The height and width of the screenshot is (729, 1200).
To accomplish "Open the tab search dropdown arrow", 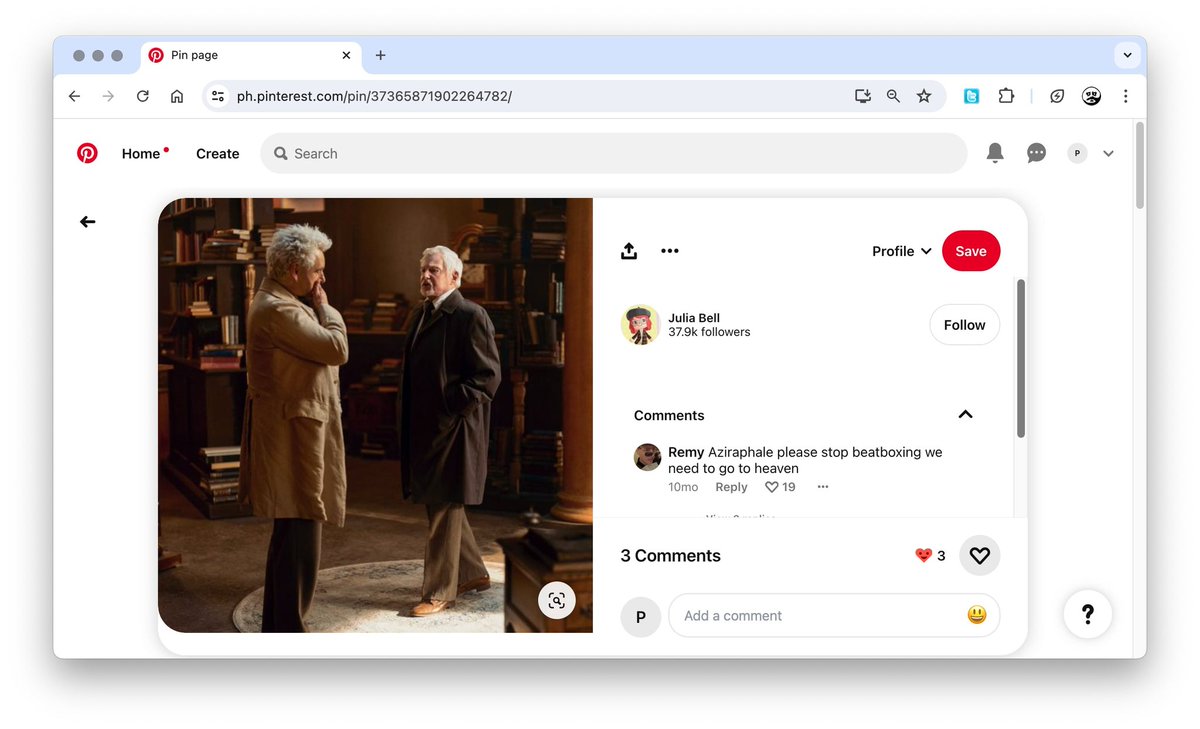I will (x=1128, y=55).
